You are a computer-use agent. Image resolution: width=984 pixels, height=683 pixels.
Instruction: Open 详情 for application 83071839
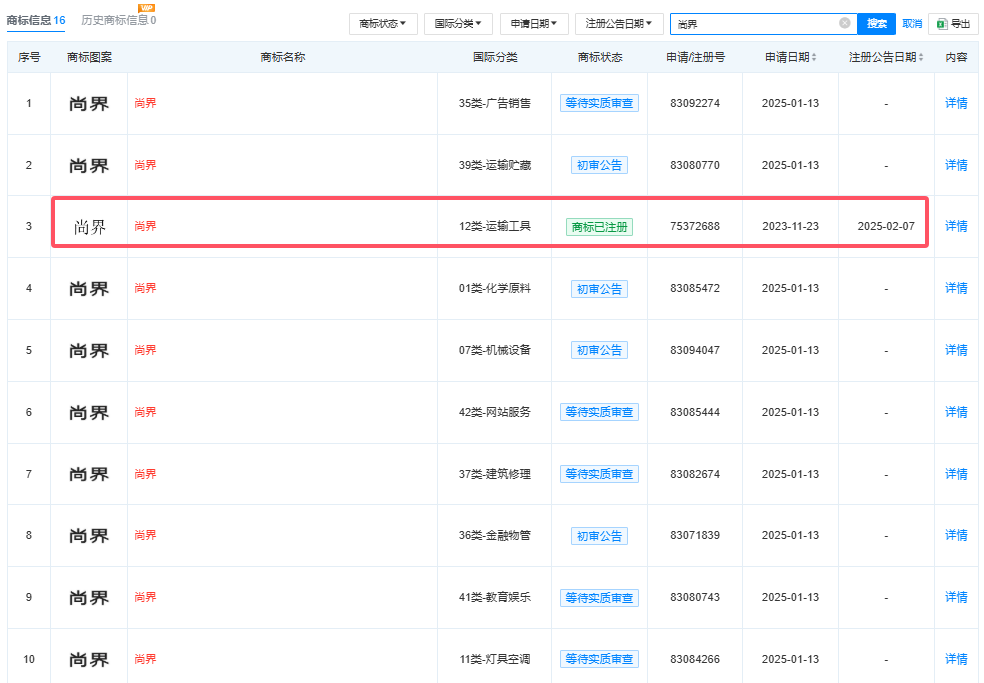(x=956, y=535)
